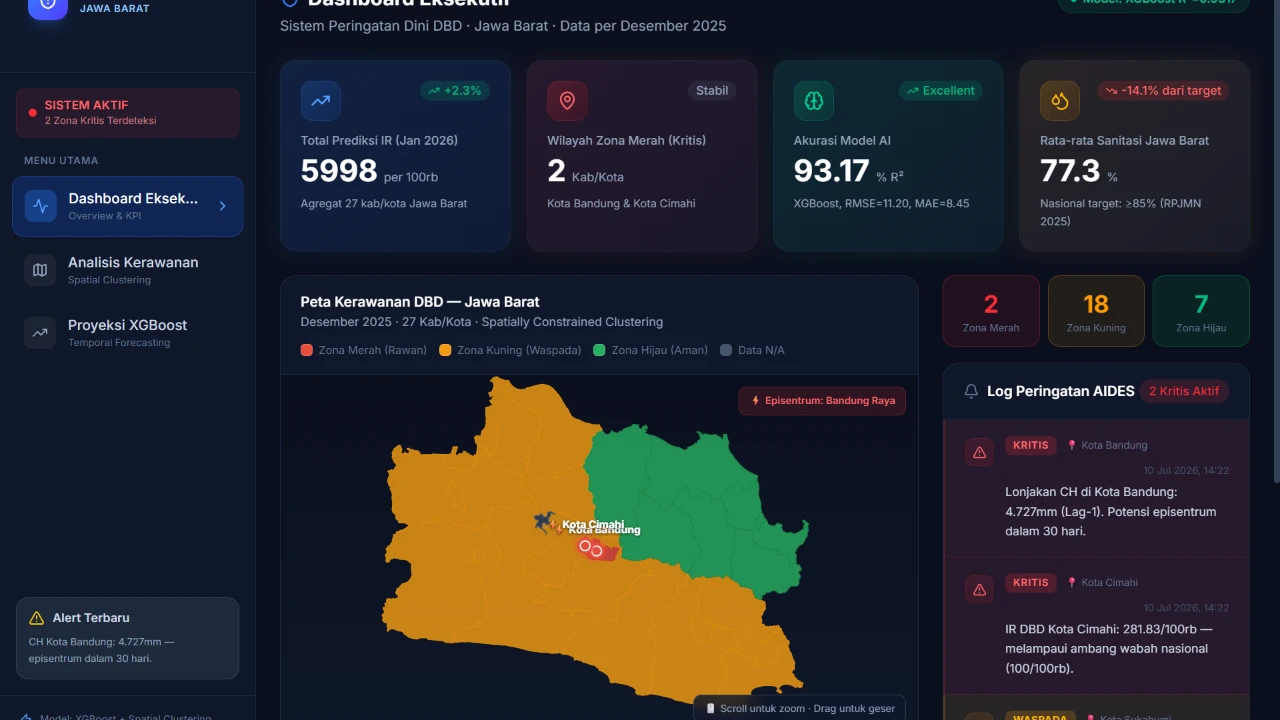Click the location pin icon on Wilayah Zona Merah card
1280x720 pixels.
567,101
